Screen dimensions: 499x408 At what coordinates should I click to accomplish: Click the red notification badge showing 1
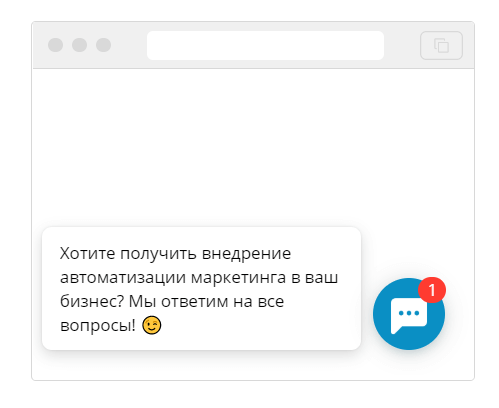pos(432,290)
